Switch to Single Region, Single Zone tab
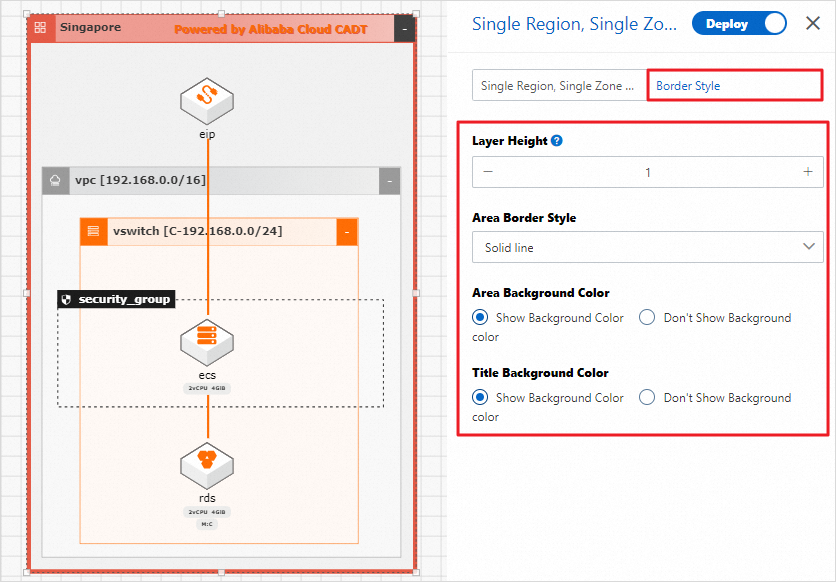This screenshot has height=582, width=836. click(559, 85)
